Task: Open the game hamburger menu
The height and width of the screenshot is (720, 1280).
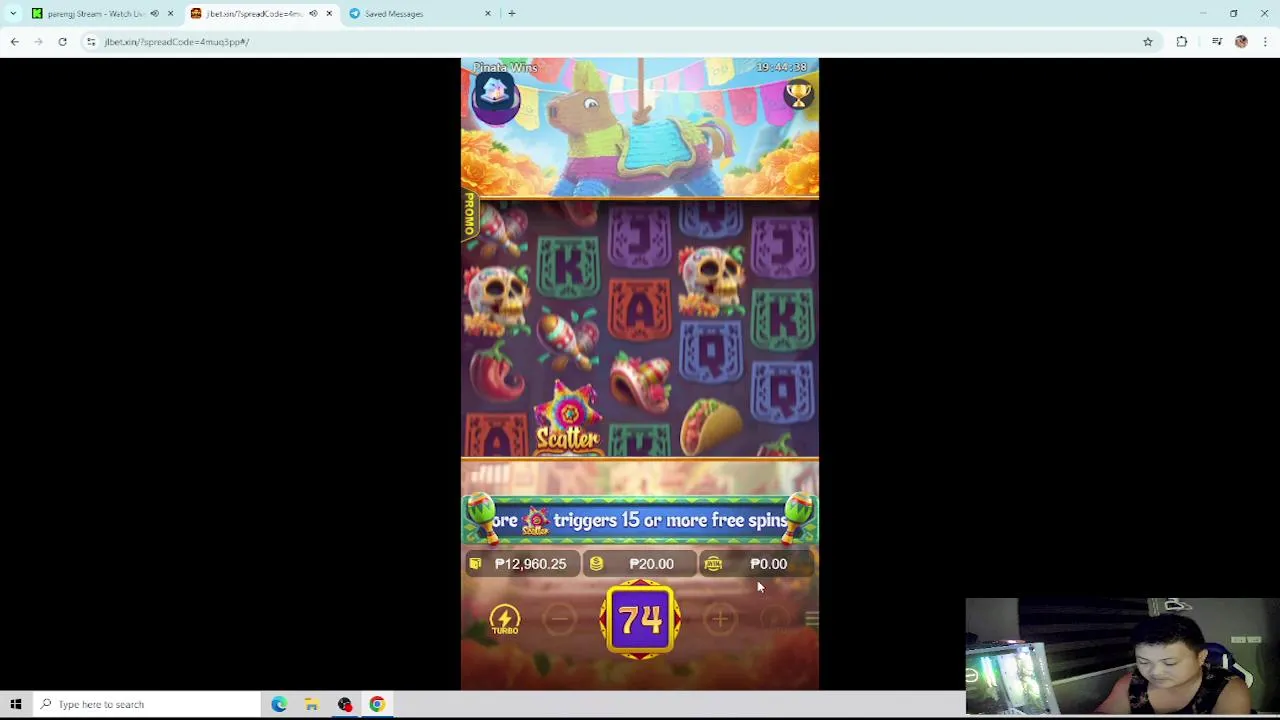Action: point(811,620)
